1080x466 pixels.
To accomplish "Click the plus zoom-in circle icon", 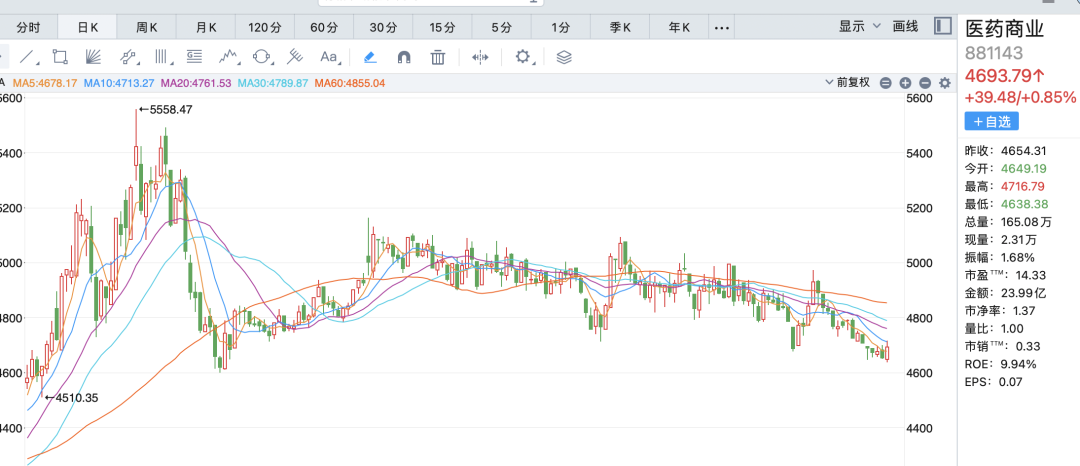I will click(905, 83).
